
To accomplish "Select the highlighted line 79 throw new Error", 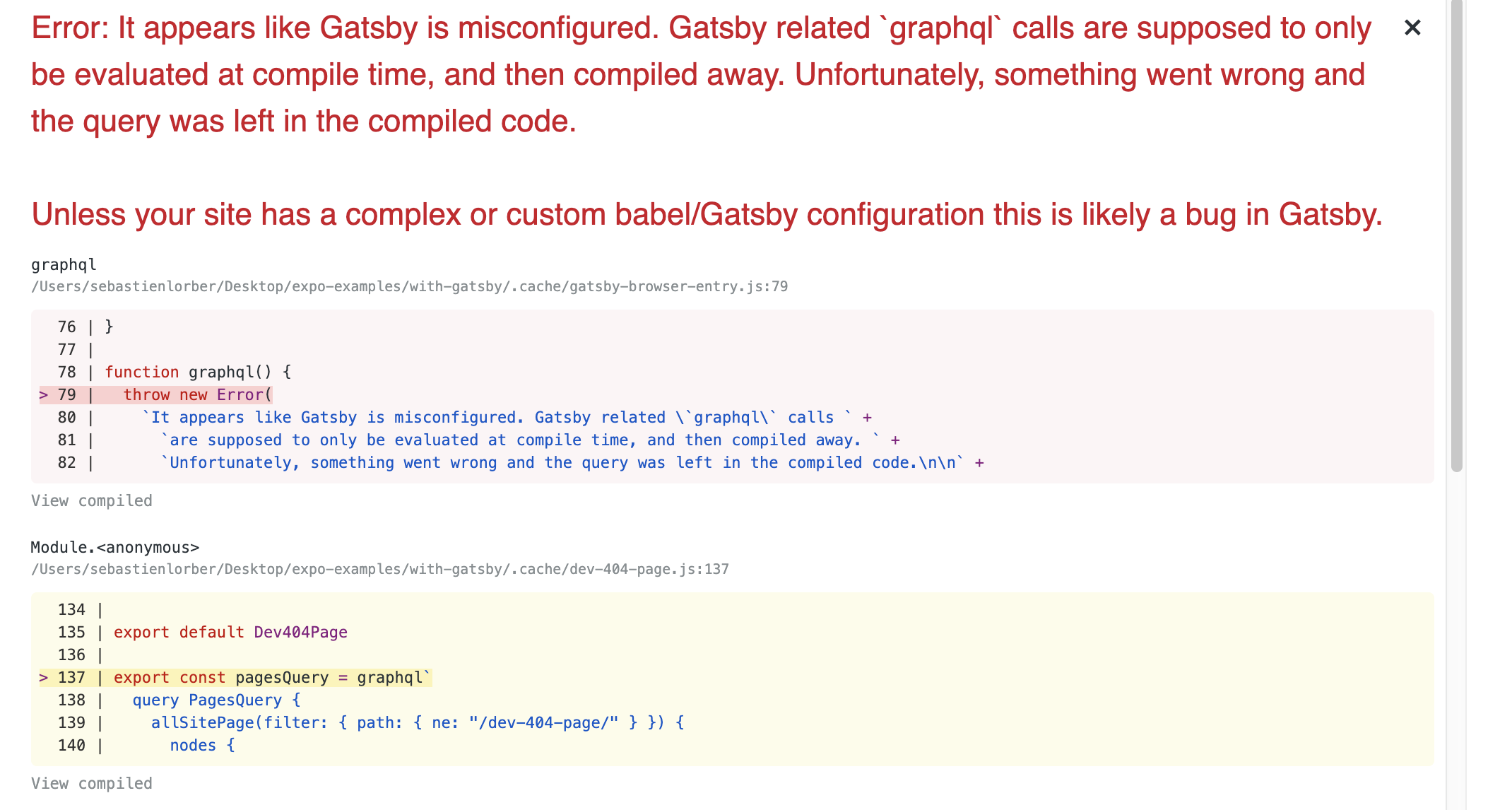I will (x=156, y=394).
